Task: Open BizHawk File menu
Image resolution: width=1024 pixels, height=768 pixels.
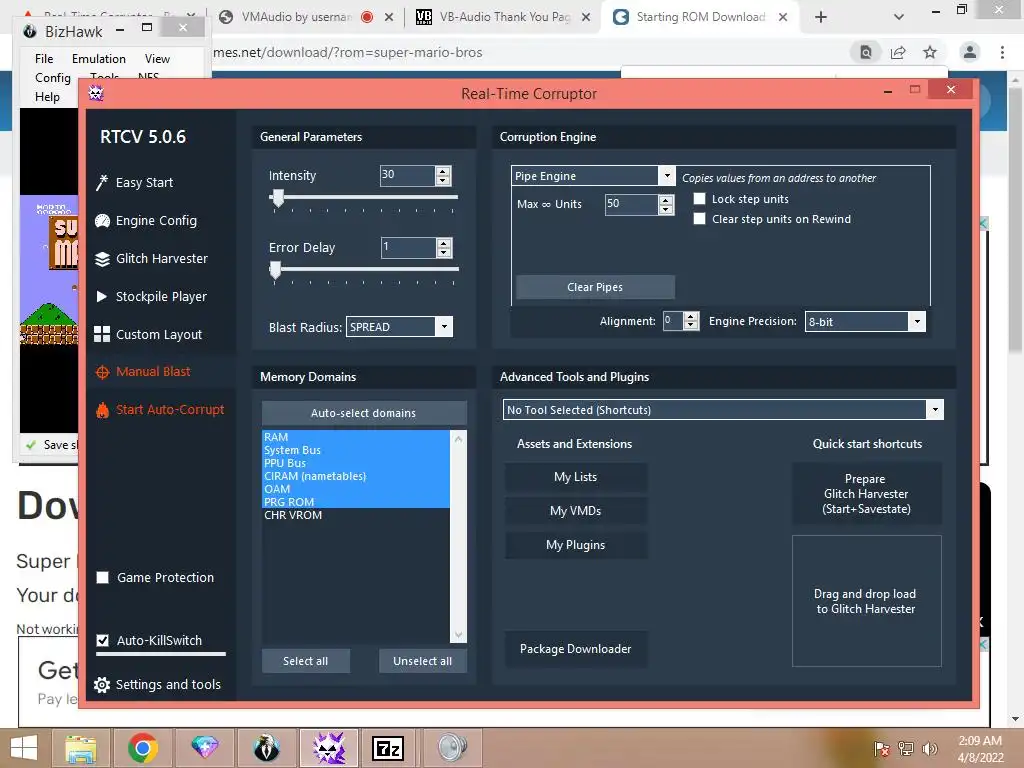Action: click(x=44, y=59)
